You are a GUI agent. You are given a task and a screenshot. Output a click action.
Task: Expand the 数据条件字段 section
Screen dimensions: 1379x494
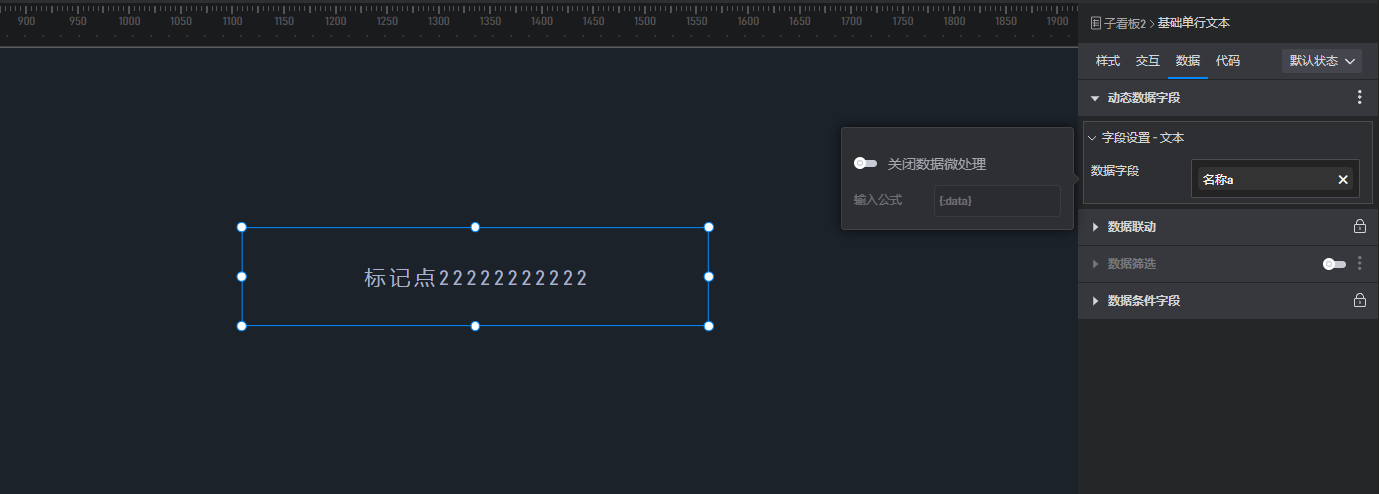[1095, 301]
